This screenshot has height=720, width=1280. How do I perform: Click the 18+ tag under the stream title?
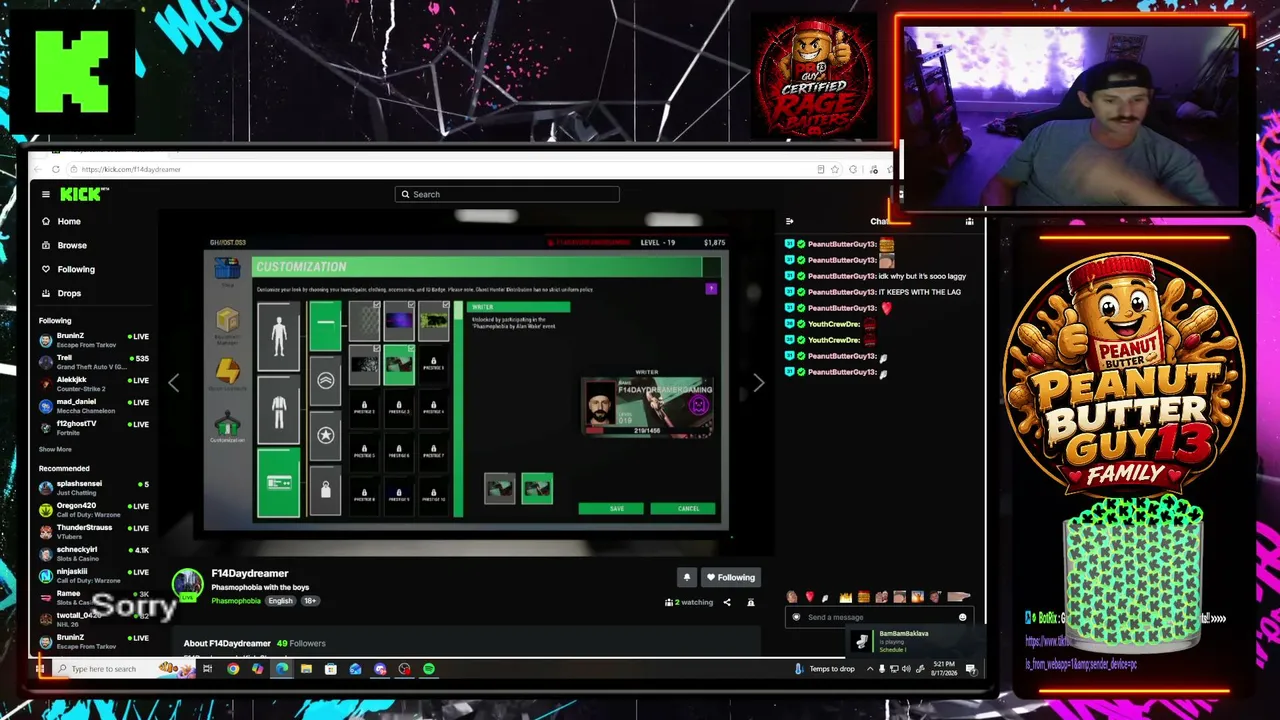(x=310, y=601)
